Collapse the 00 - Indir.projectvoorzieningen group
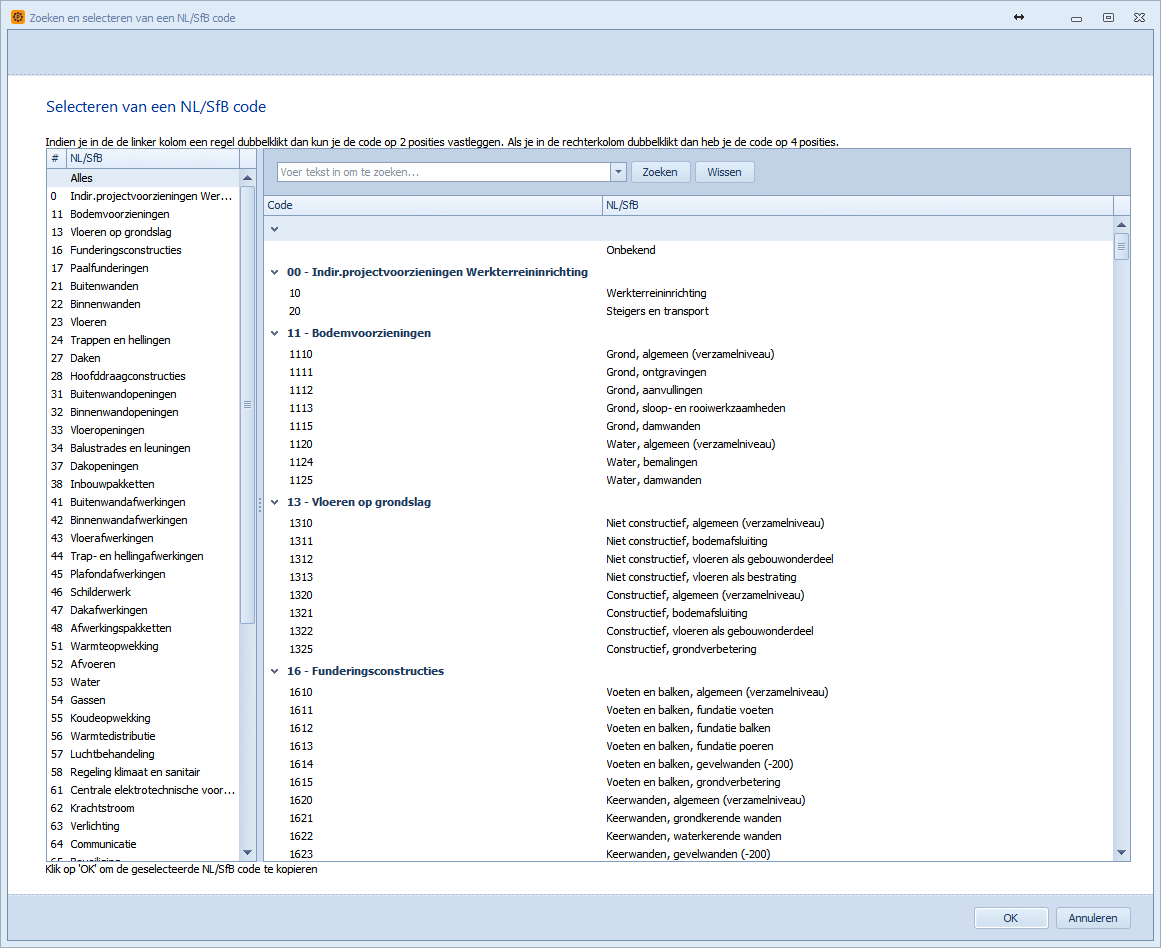The width and height of the screenshot is (1161, 948). 275,272
